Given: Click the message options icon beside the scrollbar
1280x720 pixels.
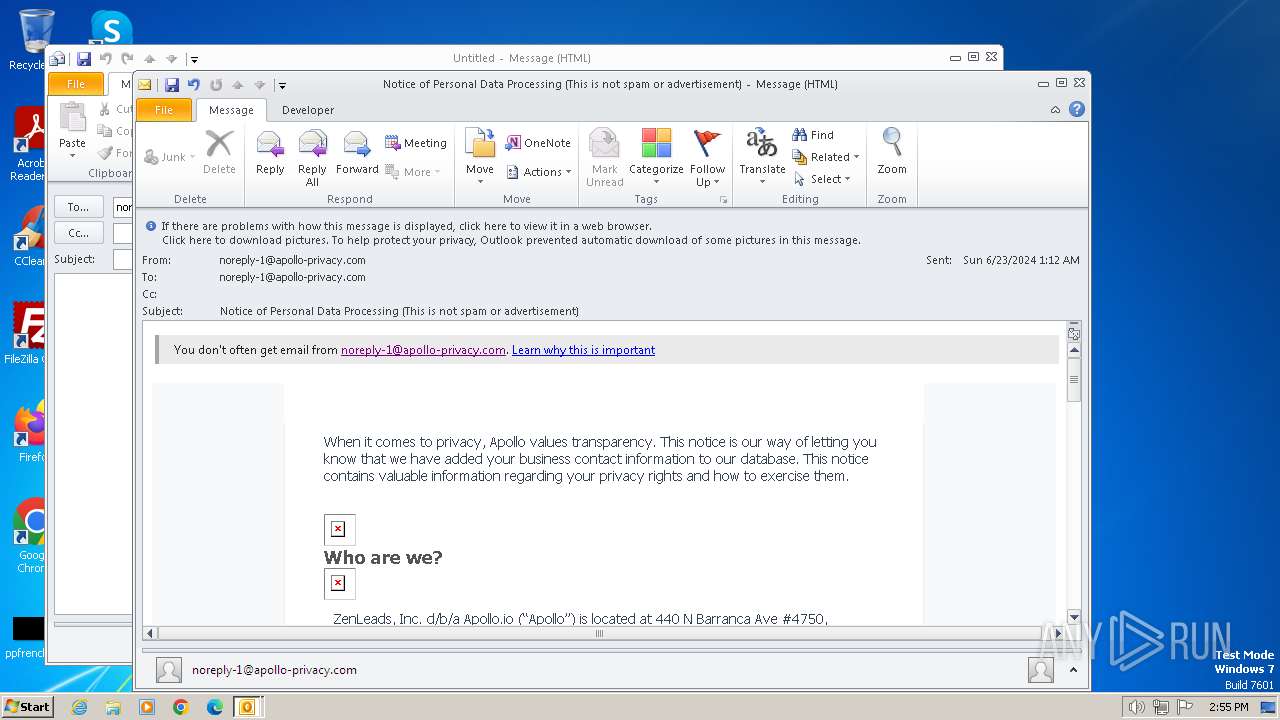Looking at the screenshot, I should pos(1074,333).
